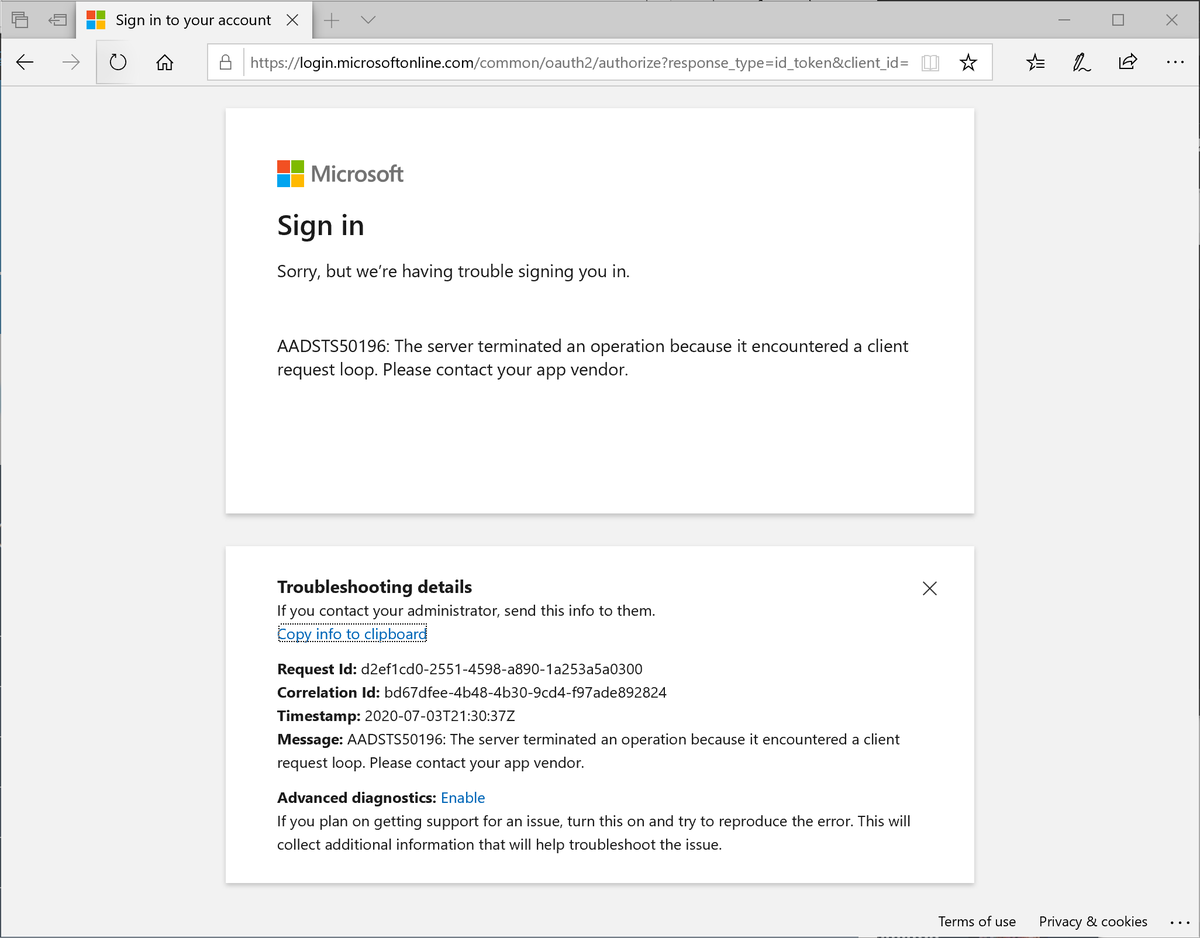This screenshot has height=938, width=1200.
Task: Close the Sign in to your account tab
Action: tap(292, 20)
